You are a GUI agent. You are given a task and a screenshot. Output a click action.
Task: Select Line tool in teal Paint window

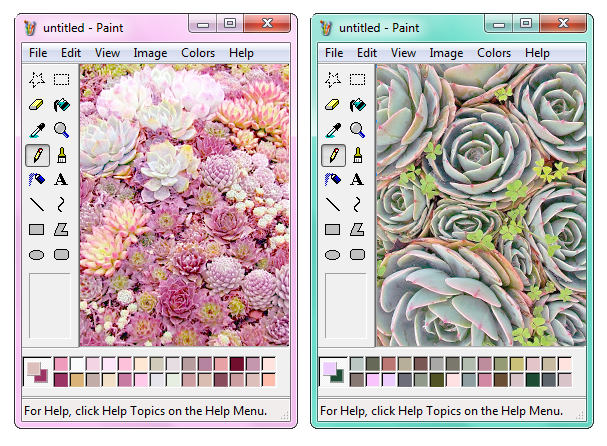tap(333, 204)
